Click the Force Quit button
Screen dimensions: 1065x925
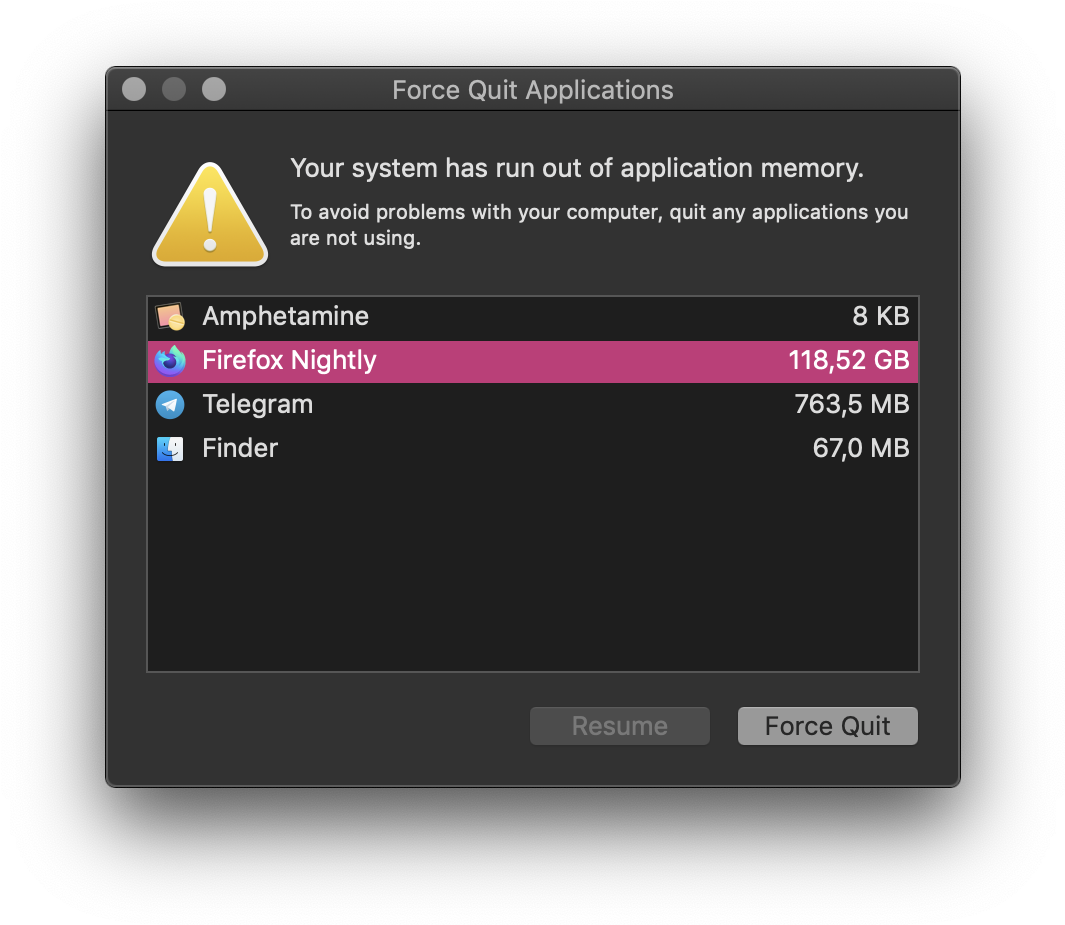[827, 726]
